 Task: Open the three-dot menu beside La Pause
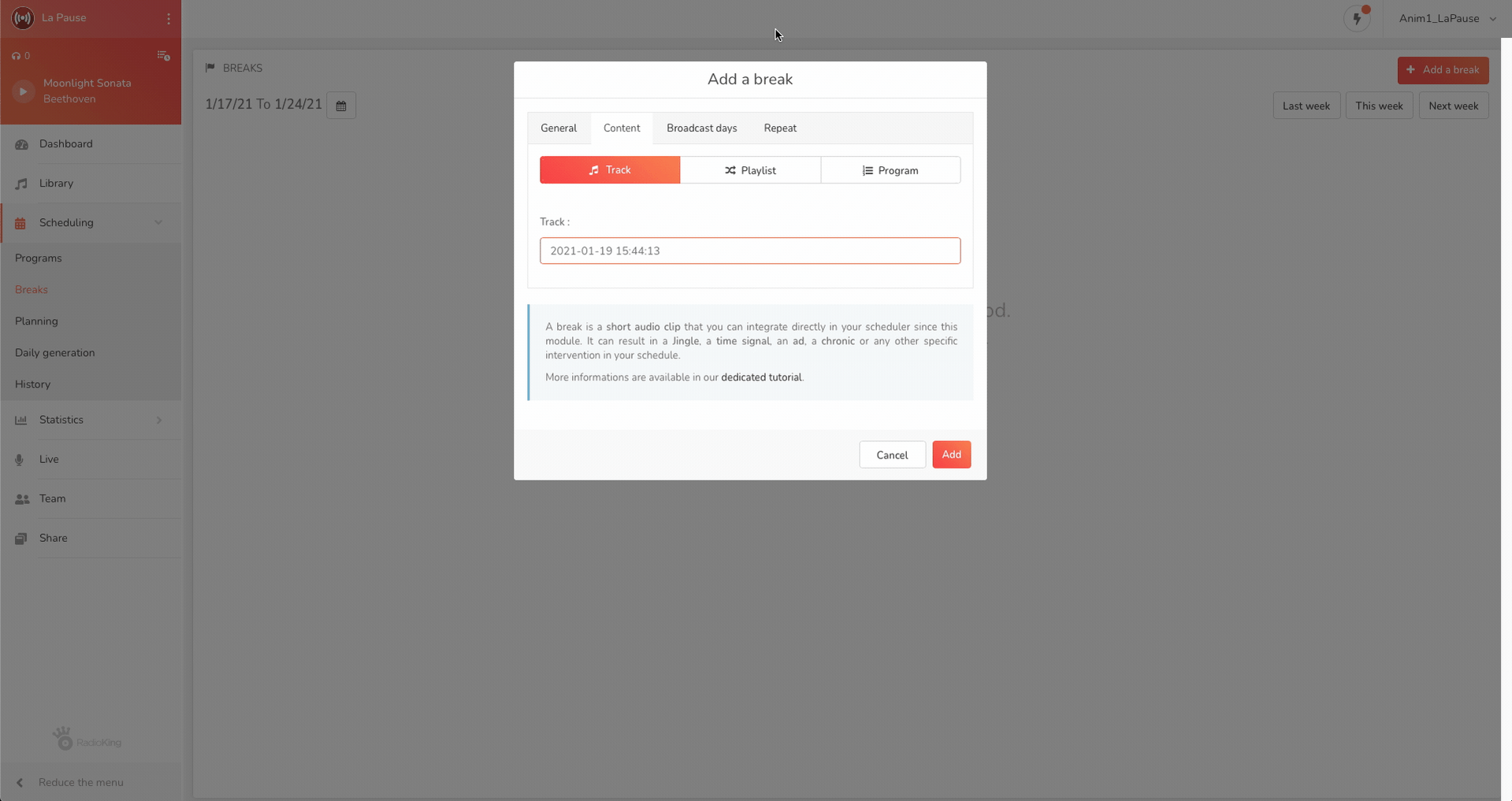[169, 18]
